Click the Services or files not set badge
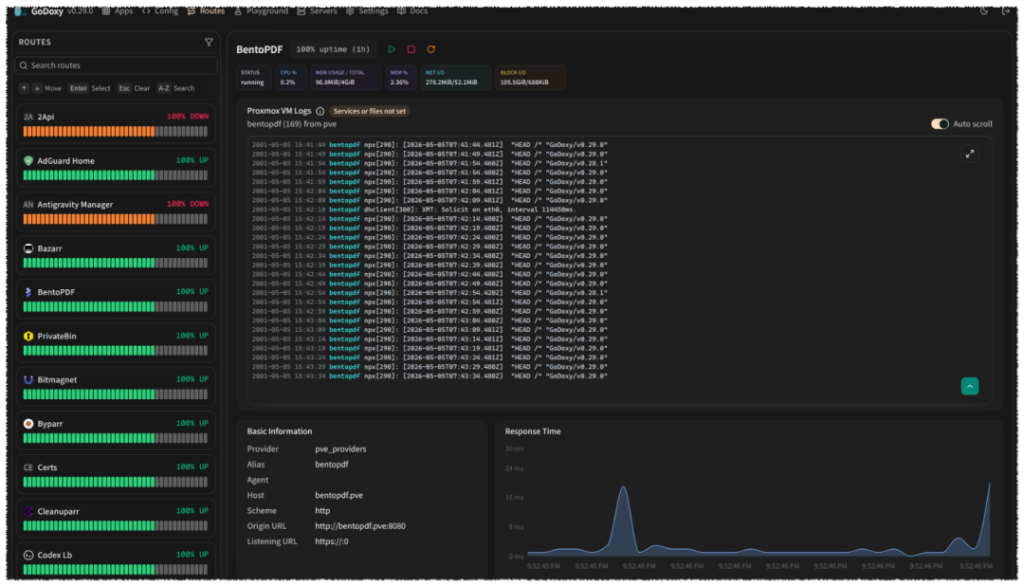The height and width of the screenshot is (586, 1024). [x=370, y=111]
